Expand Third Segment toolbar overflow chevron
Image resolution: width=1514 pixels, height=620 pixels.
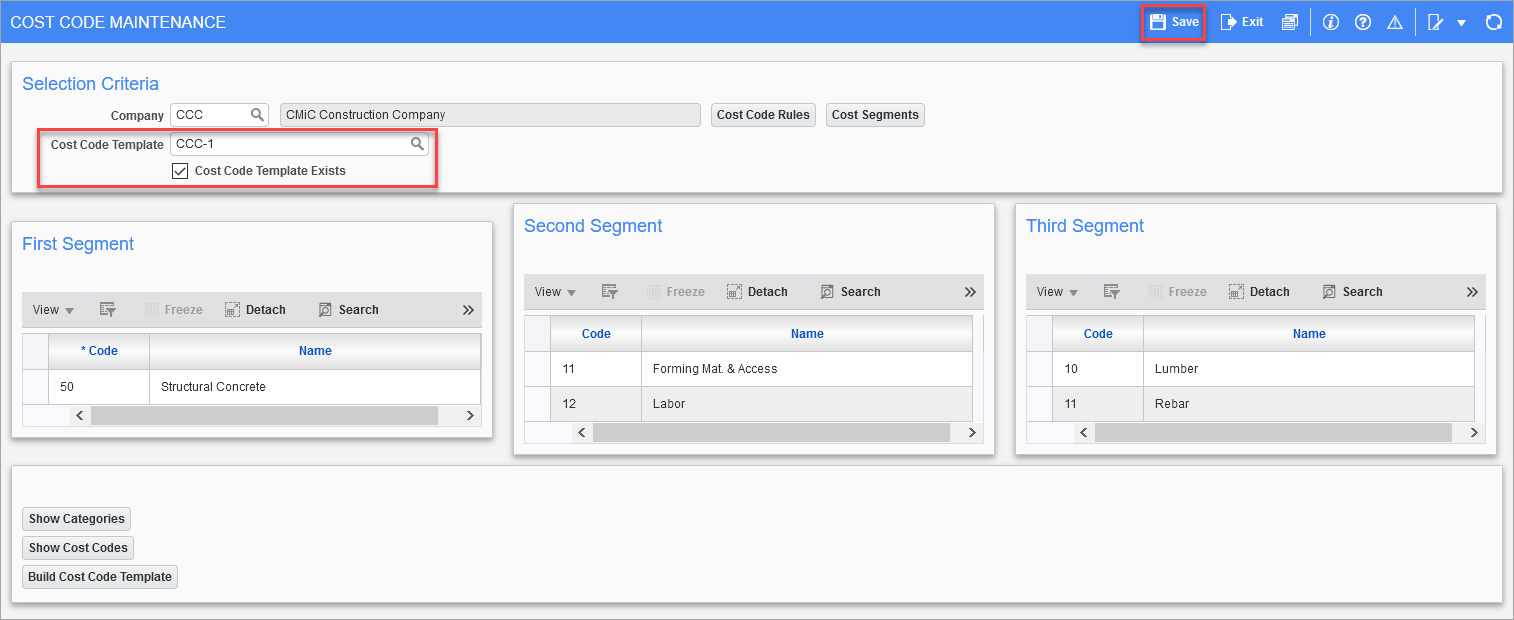click(1472, 292)
